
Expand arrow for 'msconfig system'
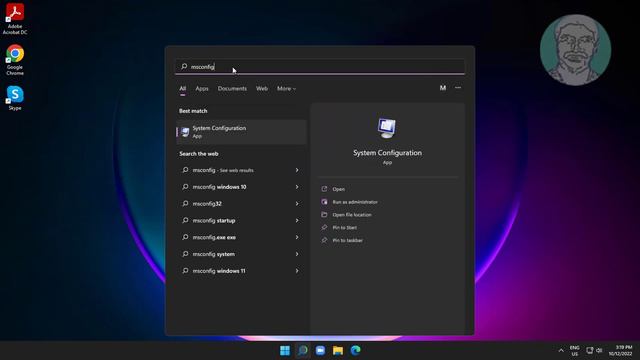pos(297,254)
